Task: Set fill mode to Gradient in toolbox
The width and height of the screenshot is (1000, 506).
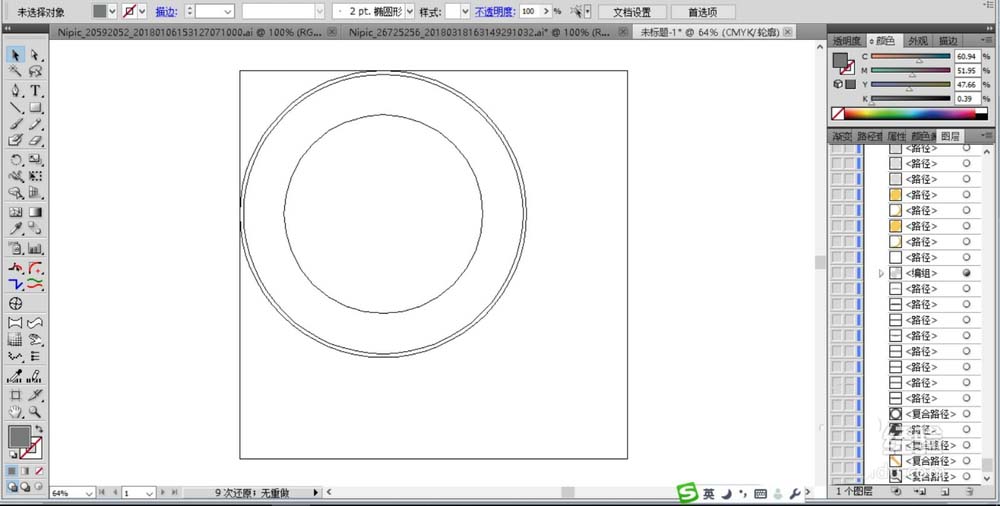Action: 26,471
